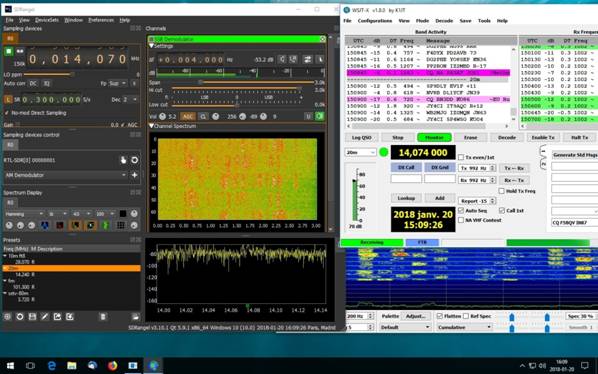Open the 20m band dropdown in WSJT-X
The width and height of the screenshot is (598, 374).
coord(360,152)
